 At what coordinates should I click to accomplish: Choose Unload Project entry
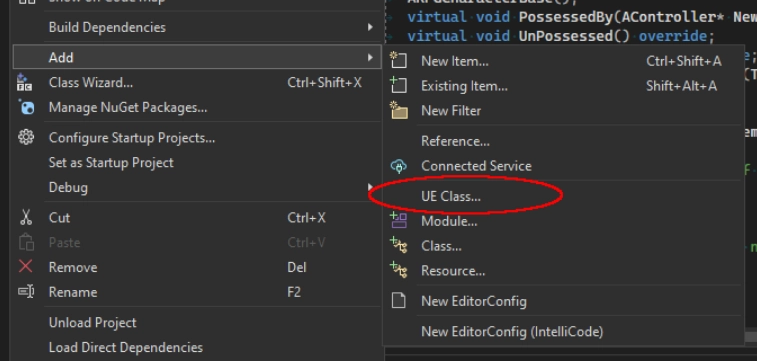tap(196, 322)
